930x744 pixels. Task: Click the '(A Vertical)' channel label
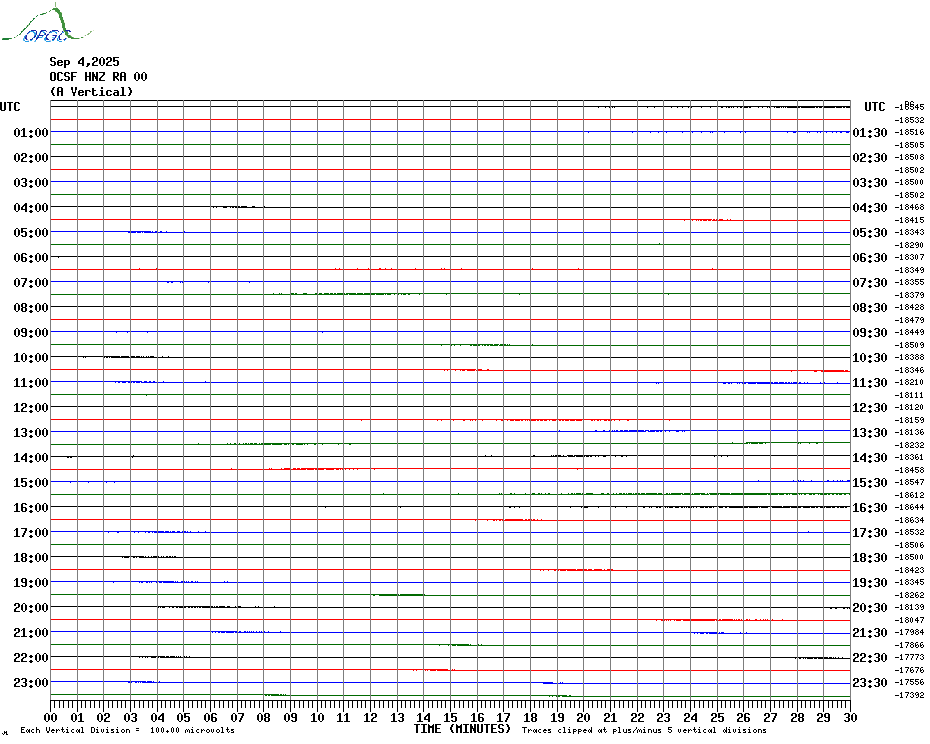click(91, 92)
